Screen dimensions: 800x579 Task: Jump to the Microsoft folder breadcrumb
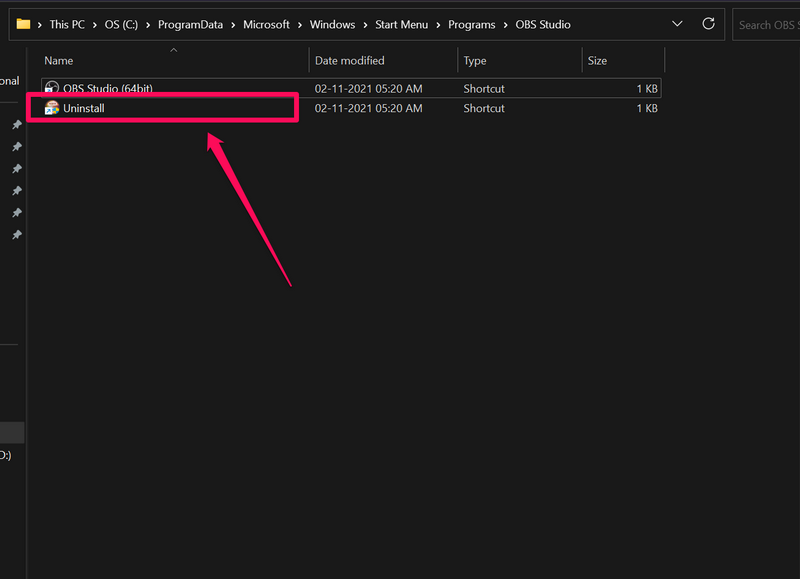point(268,25)
